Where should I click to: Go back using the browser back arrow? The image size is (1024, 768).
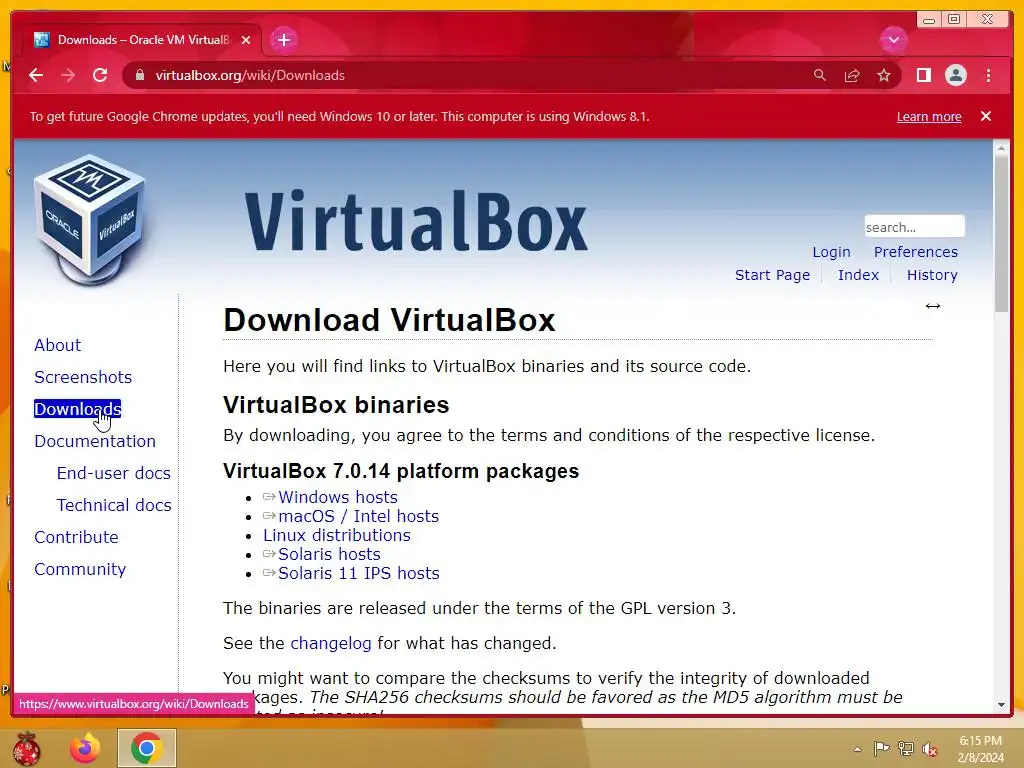[x=36, y=75]
